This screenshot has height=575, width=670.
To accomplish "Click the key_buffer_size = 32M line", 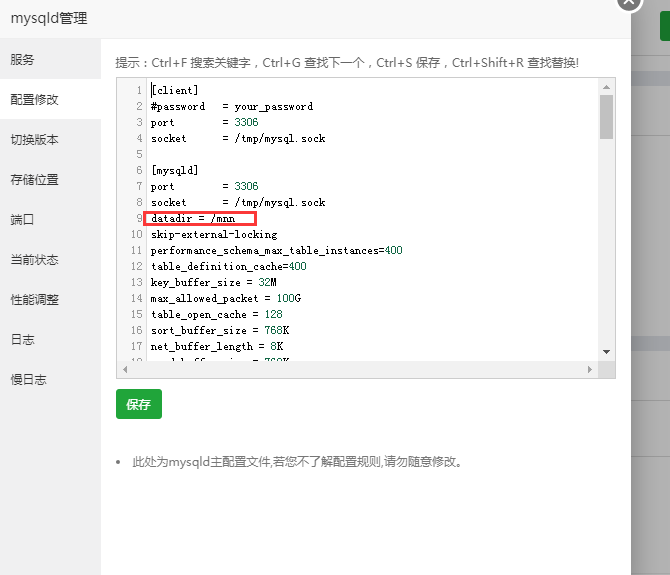I will pos(213,282).
